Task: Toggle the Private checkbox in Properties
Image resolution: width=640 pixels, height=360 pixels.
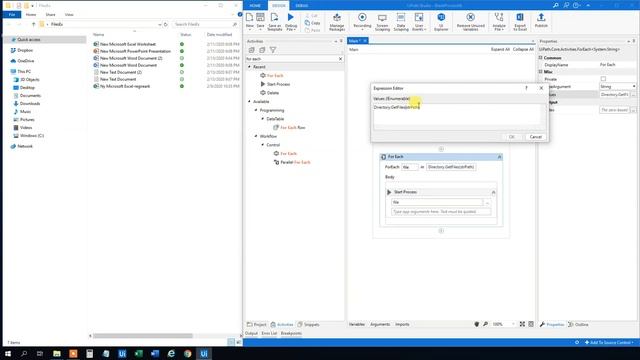Action: point(603,79)
